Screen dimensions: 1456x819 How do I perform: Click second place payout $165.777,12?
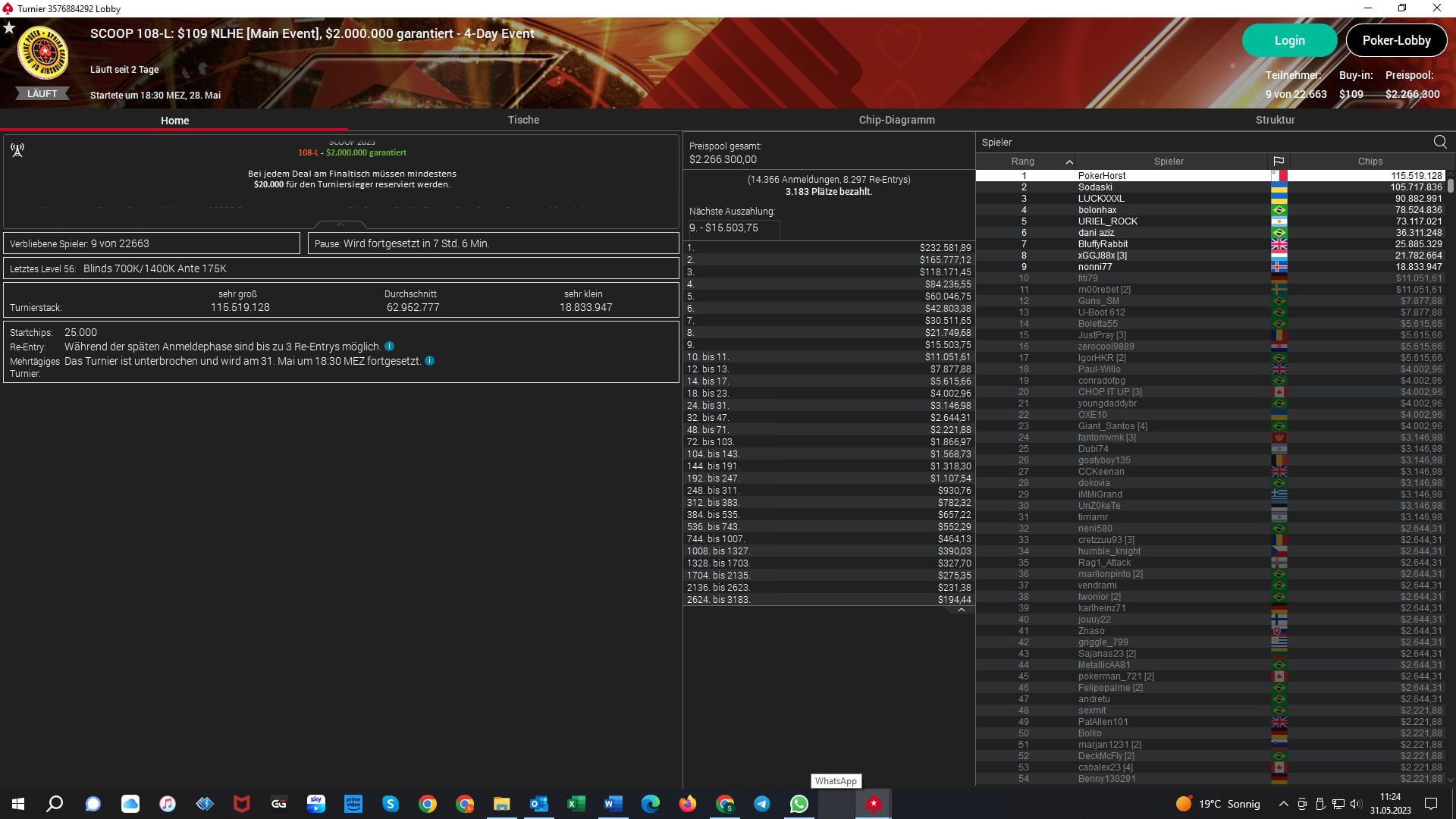click(x=945, y=260)
